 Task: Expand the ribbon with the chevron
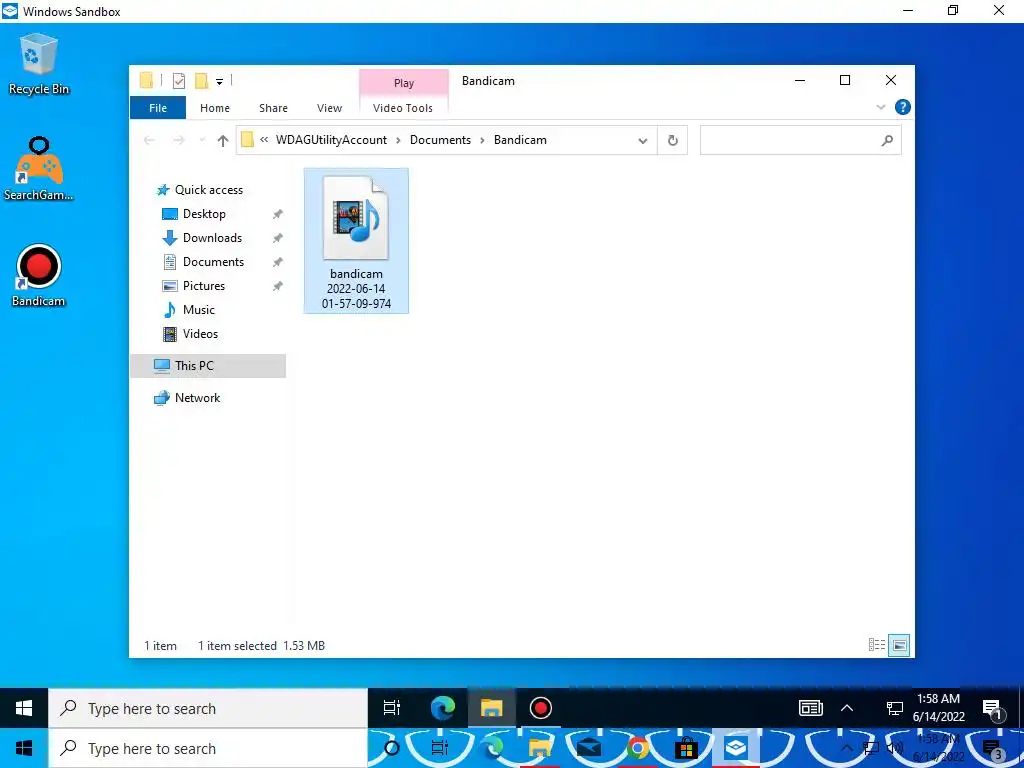coord(880,107)
